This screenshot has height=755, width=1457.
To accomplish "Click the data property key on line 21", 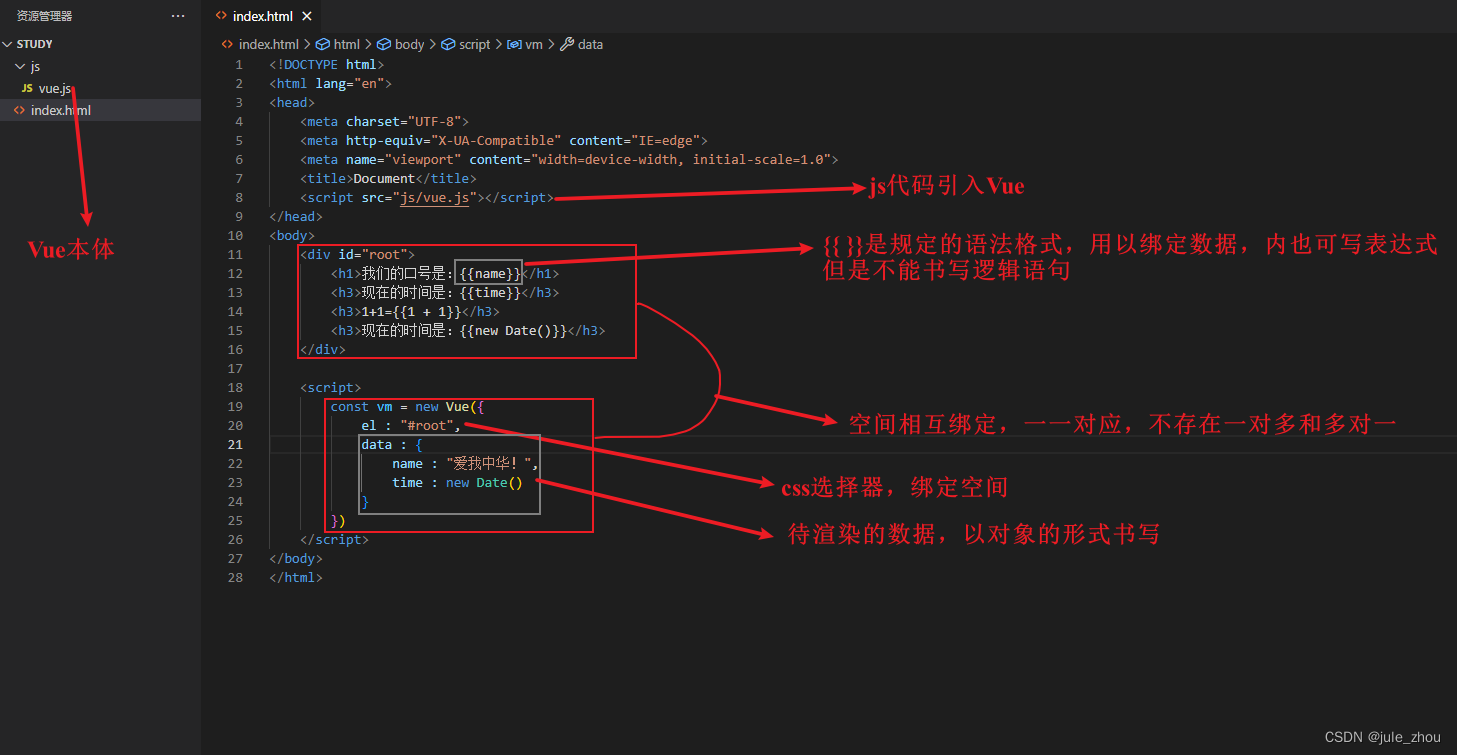I will click(377, 445).
